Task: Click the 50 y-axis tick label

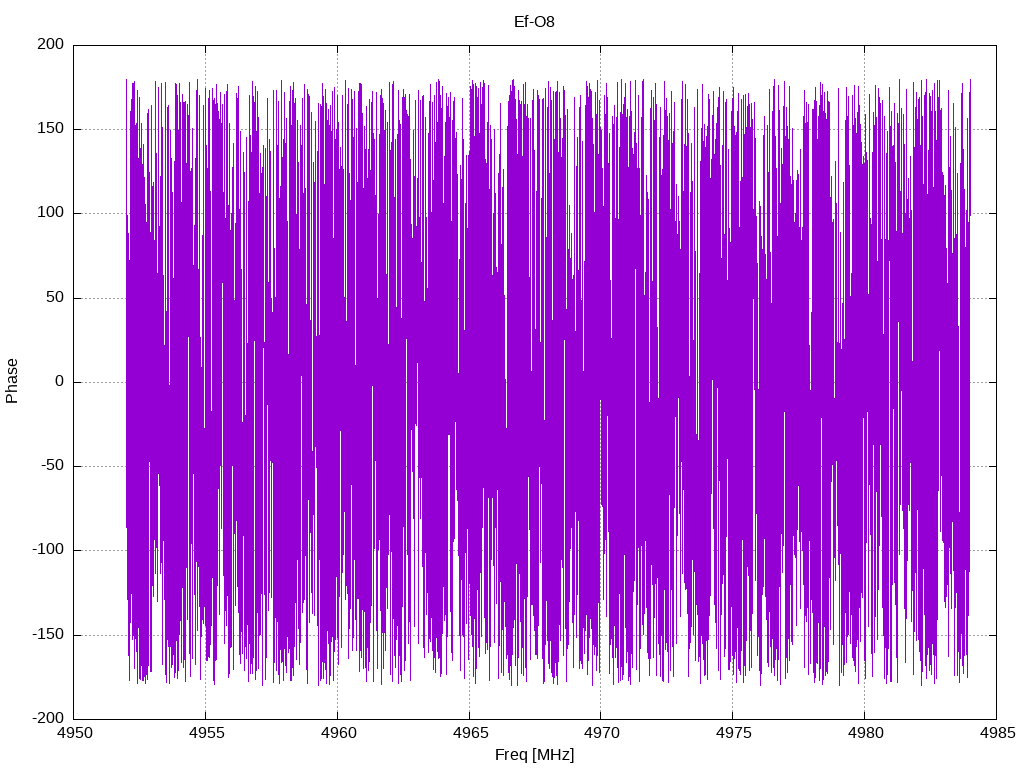Action: [56, 297]
